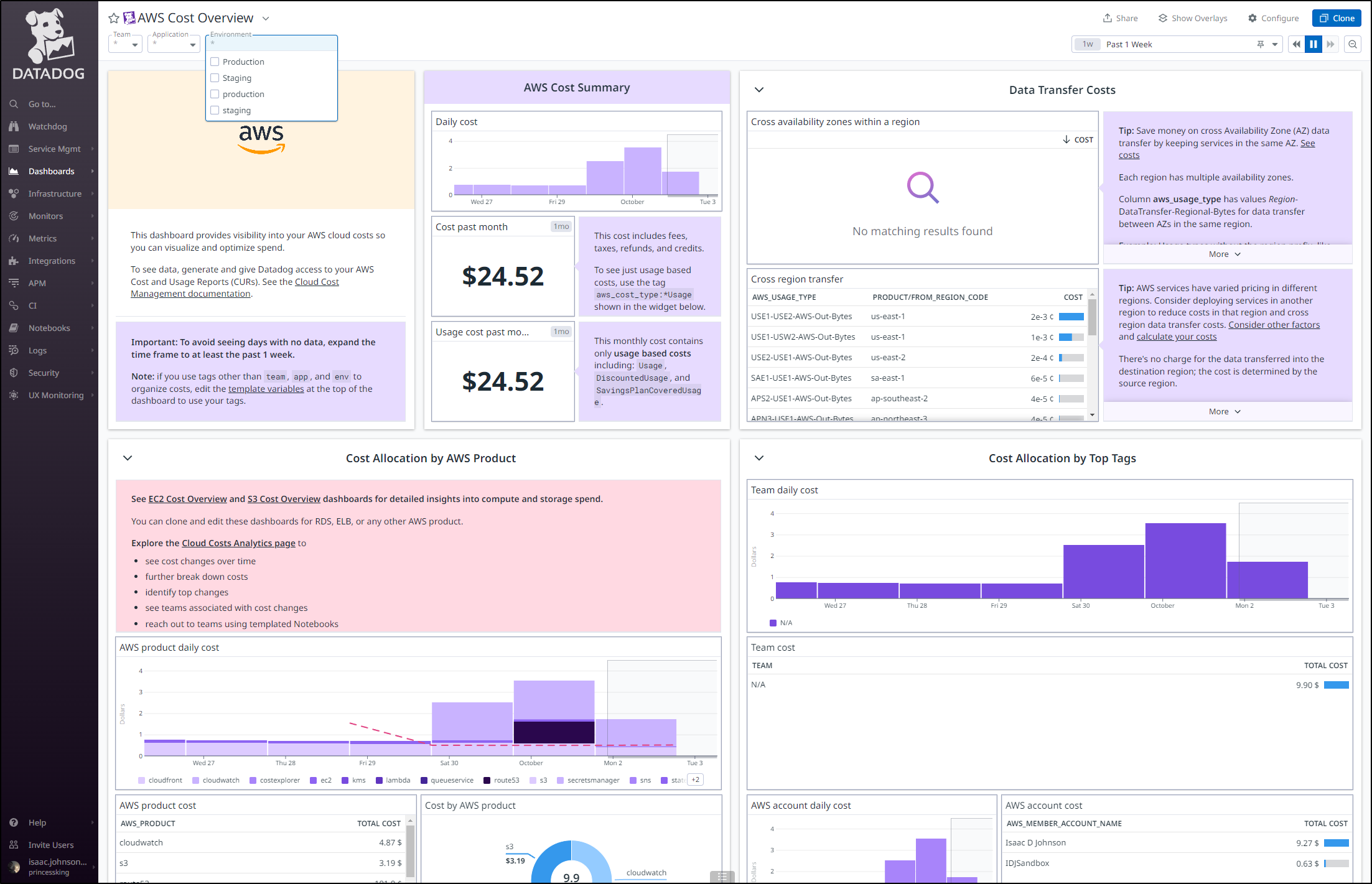This screenshot has height=884, width=1372.
Task: Click the time range pin icon
Action: 1261,44
